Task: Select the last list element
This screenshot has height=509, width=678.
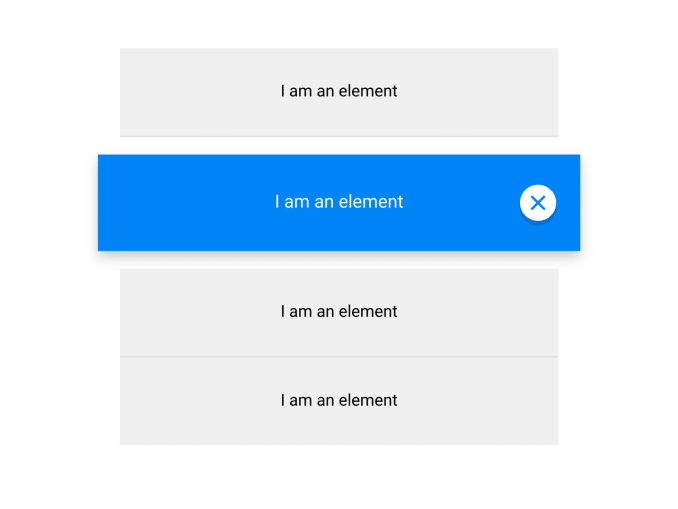Action: tap(339, 400)
